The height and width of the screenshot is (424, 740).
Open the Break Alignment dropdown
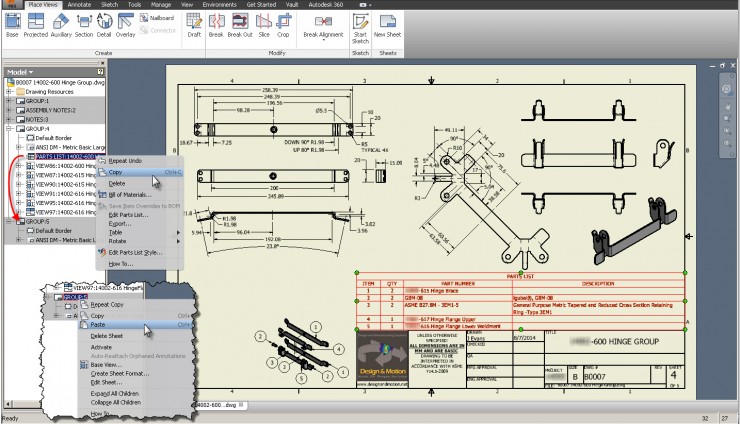pyautogui.click(x=323, y=28)
